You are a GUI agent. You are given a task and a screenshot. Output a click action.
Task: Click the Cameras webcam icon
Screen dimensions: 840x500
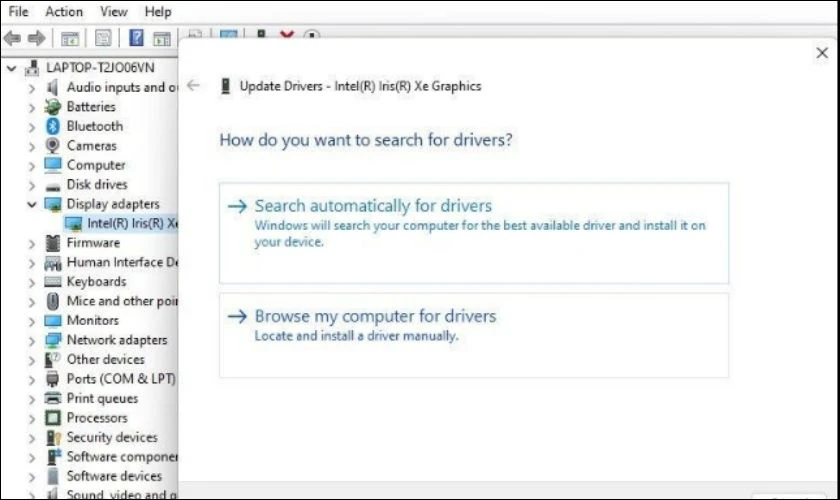pos(52,145)
